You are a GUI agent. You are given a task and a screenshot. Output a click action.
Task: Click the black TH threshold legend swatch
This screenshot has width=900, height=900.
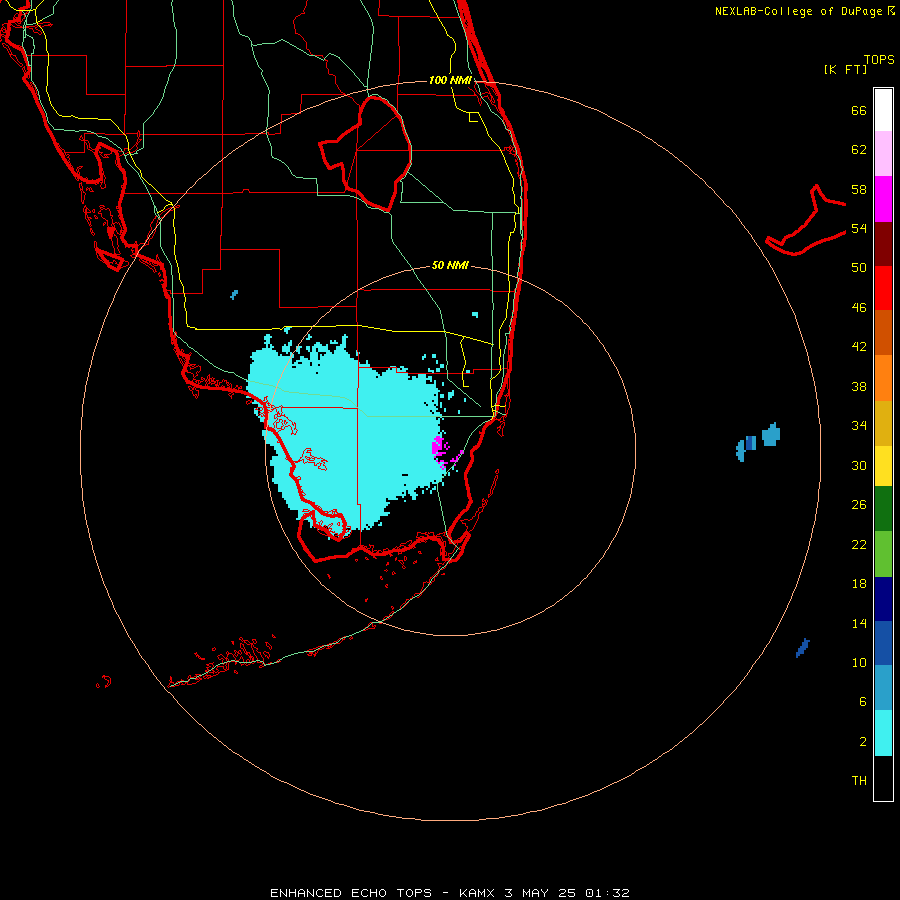(x=883, y=778)
